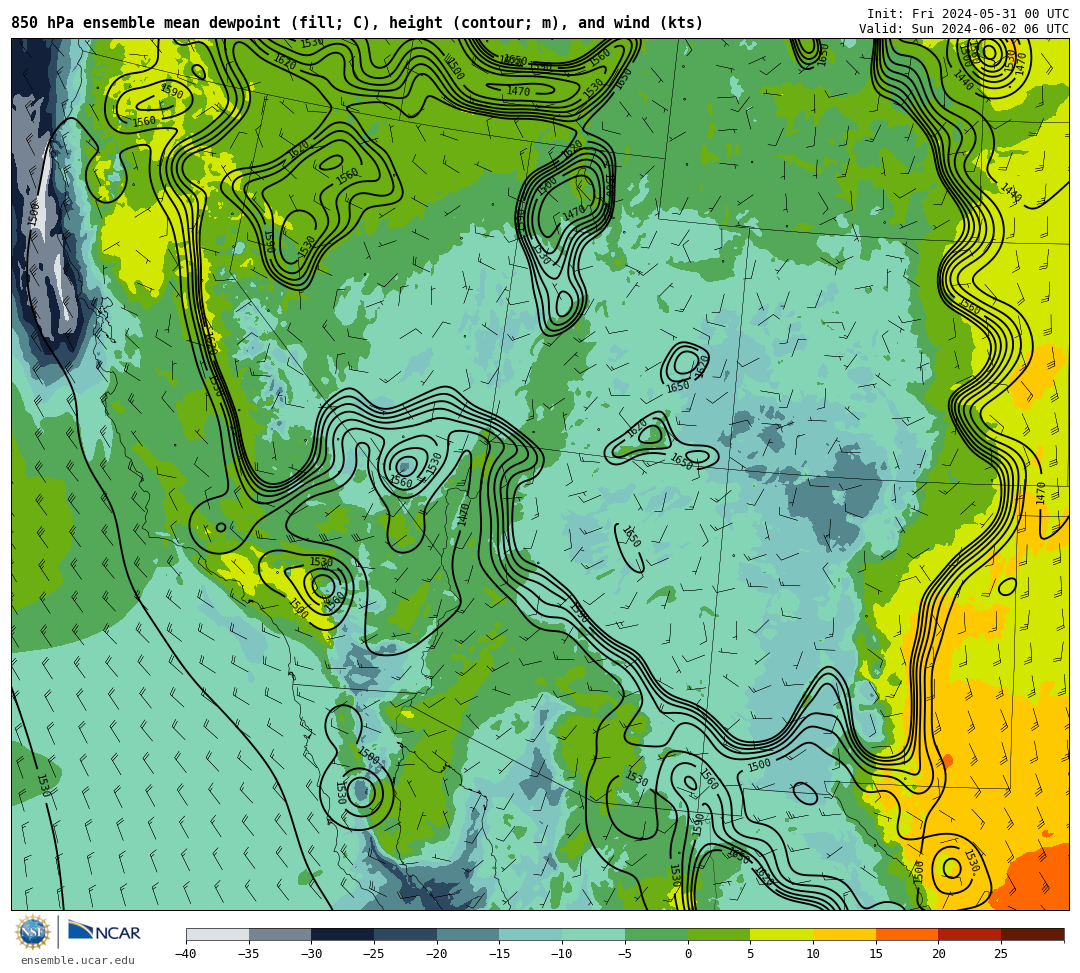Viewport: 1080px width, 973px height.
Task: Click the 5 colorbar tick label
Action: tap(751, 954)
